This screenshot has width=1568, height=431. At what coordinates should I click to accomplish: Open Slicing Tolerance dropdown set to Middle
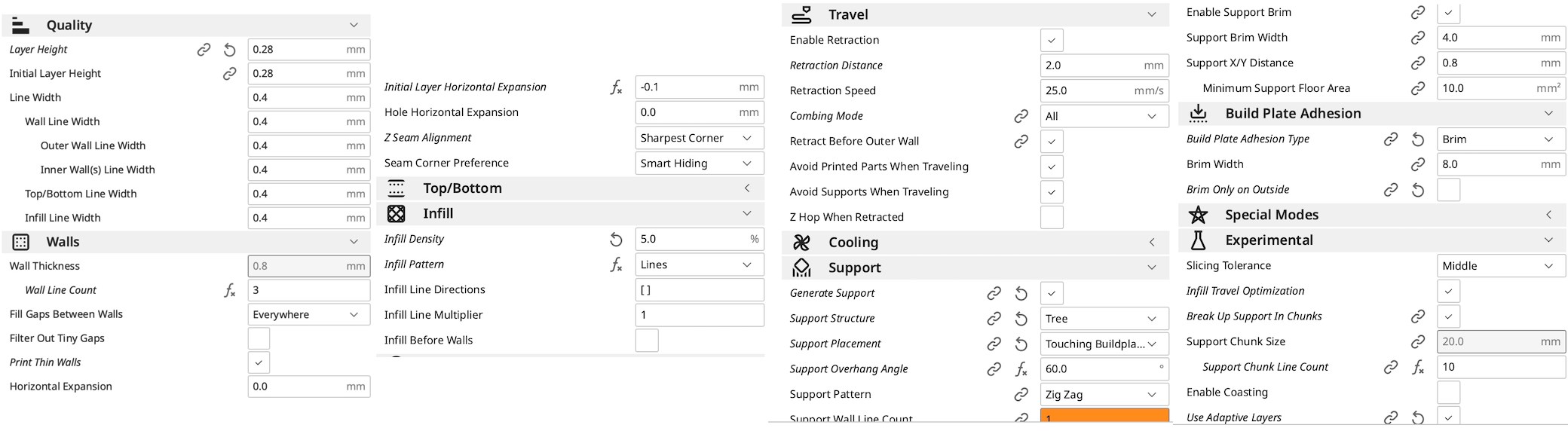1500,266
